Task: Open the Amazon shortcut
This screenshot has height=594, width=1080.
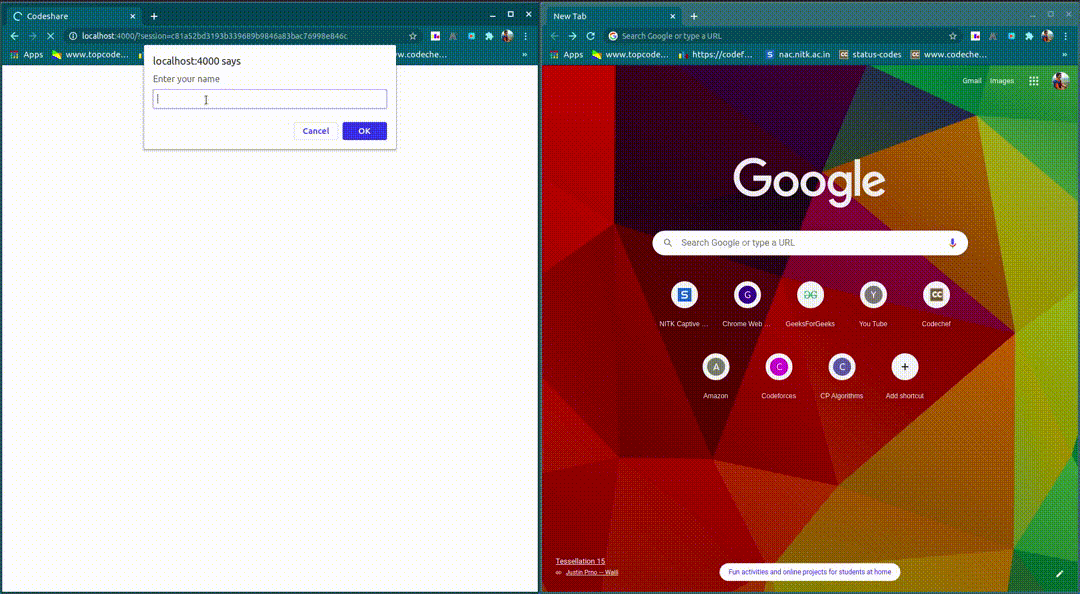Action: pyautogui.click(x=716, y=376)
